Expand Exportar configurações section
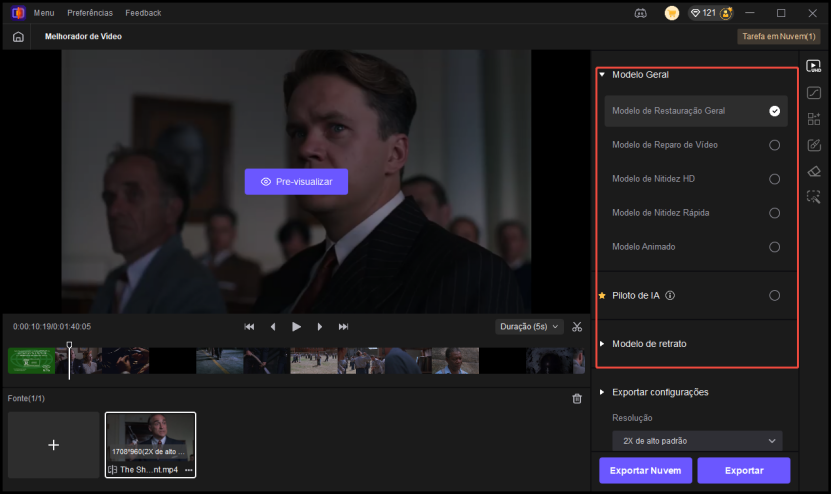The height and width of the screenshot is (494, 831). (x=602, y=392)
